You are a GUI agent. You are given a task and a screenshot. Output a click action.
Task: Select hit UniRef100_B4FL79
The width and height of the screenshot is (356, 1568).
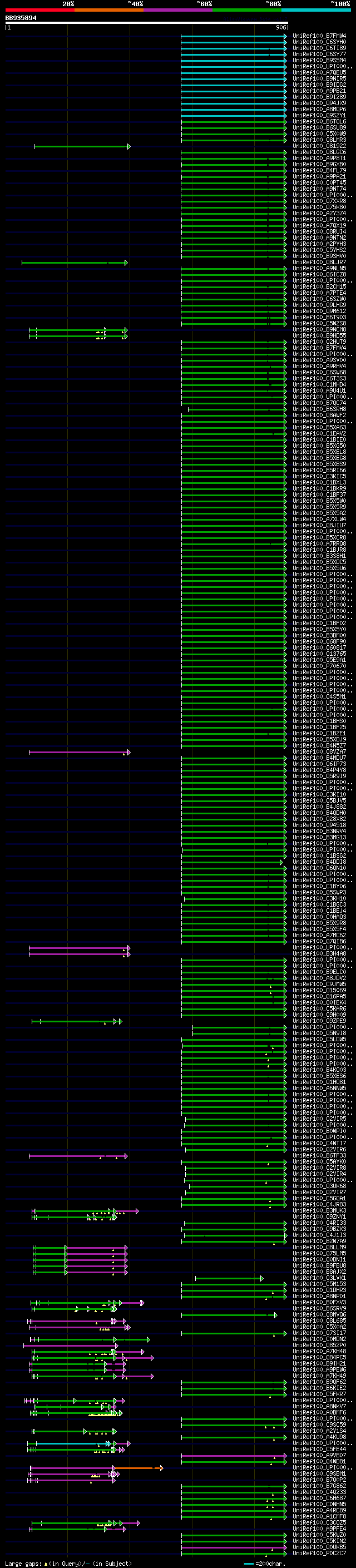pos(319,170)
